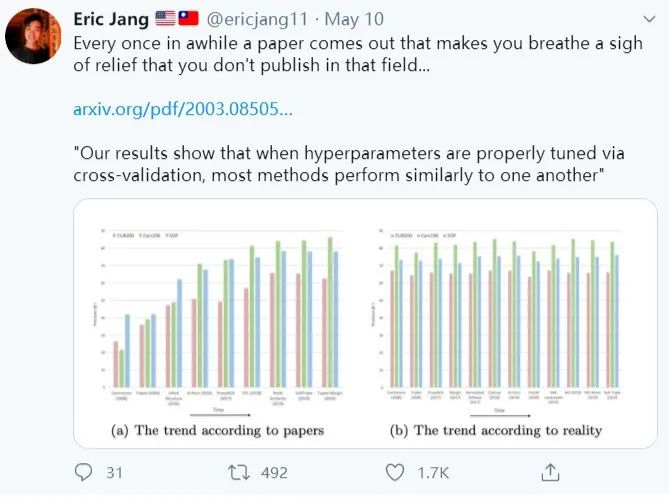
Task: Open Eric Jang's profile picture
Action: (33, 36)
